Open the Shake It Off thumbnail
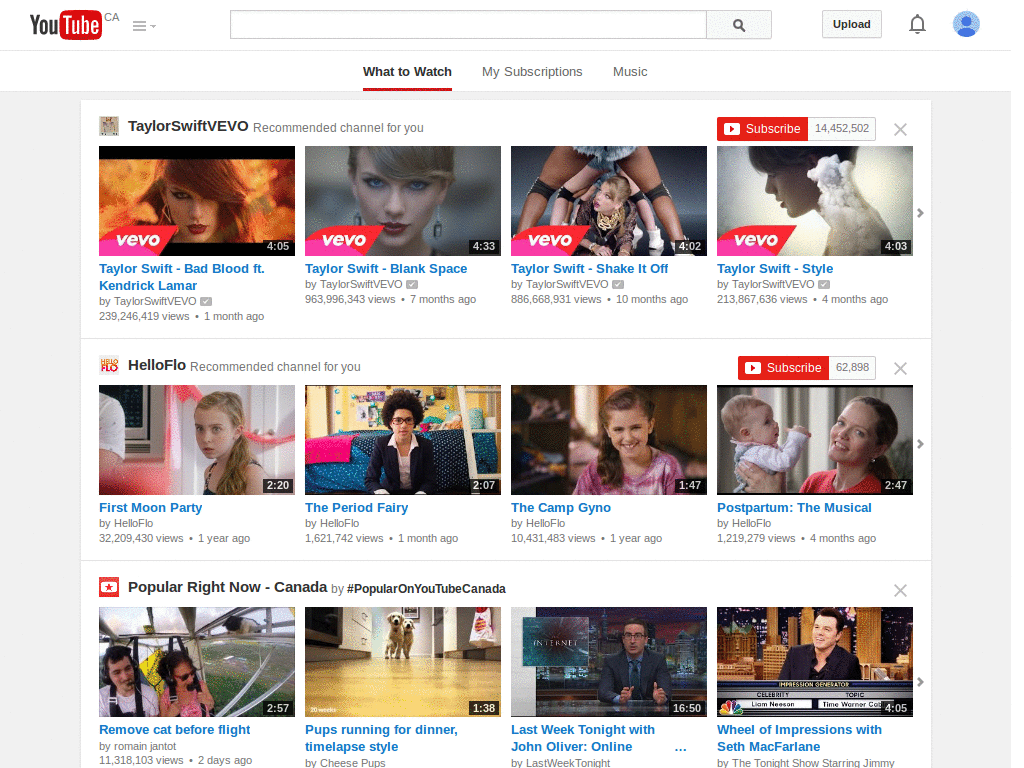 click(609, 201)
